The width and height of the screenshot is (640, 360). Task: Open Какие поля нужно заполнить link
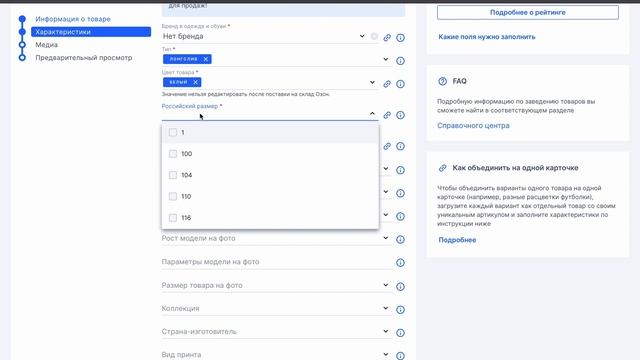point(487,37)
